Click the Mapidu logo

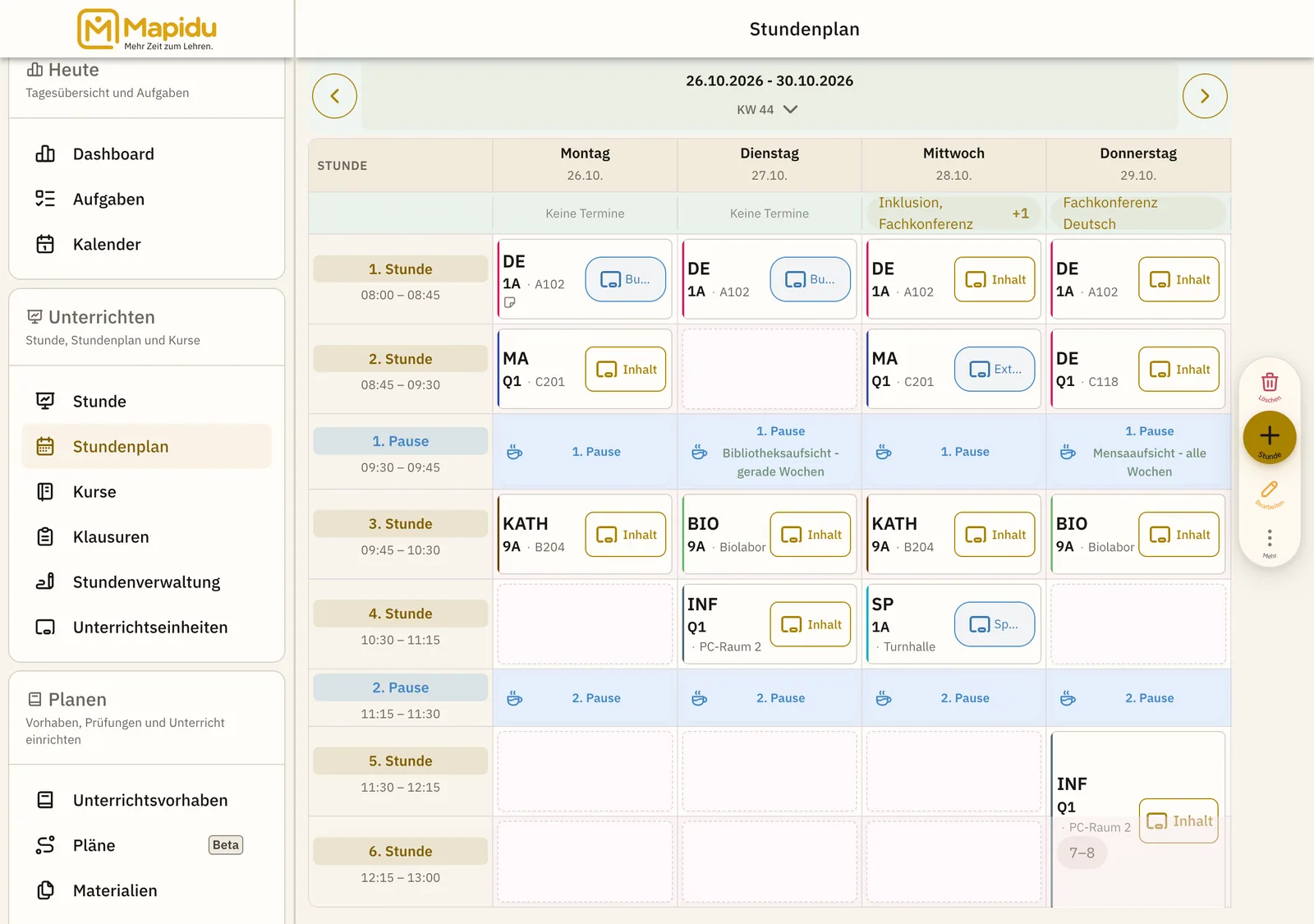(x=147, y=29)
